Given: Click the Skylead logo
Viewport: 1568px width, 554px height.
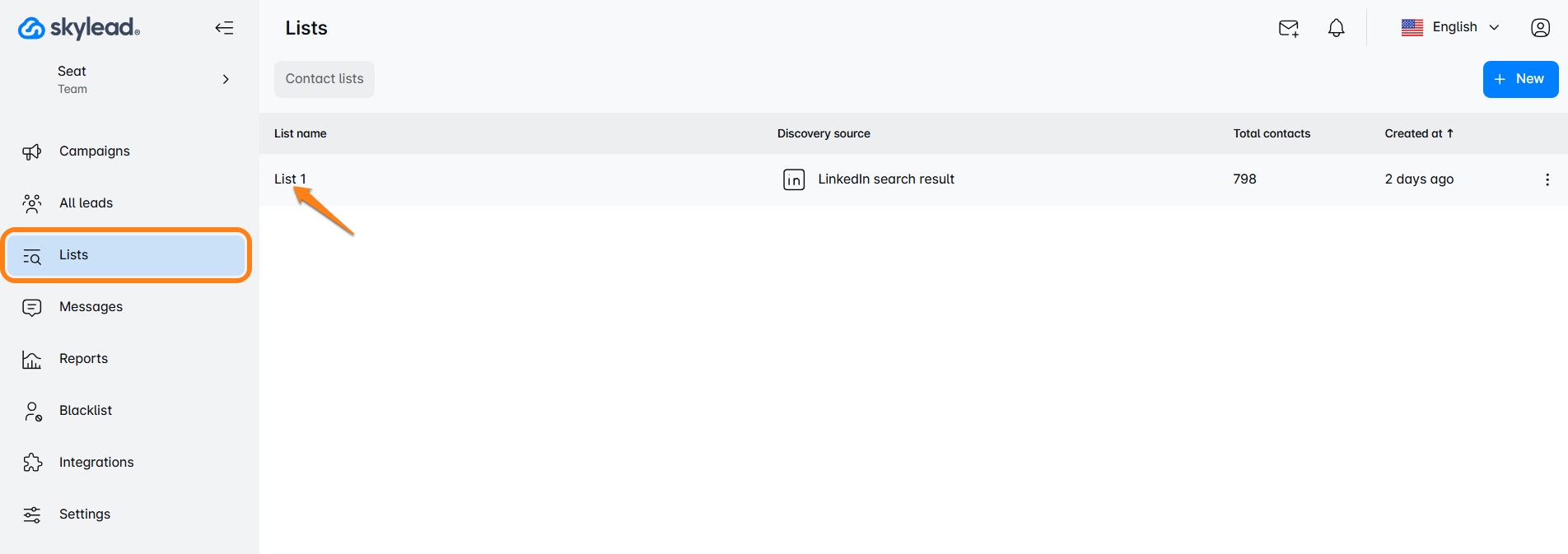Looking at the screenshot, I should pos(79,28).
